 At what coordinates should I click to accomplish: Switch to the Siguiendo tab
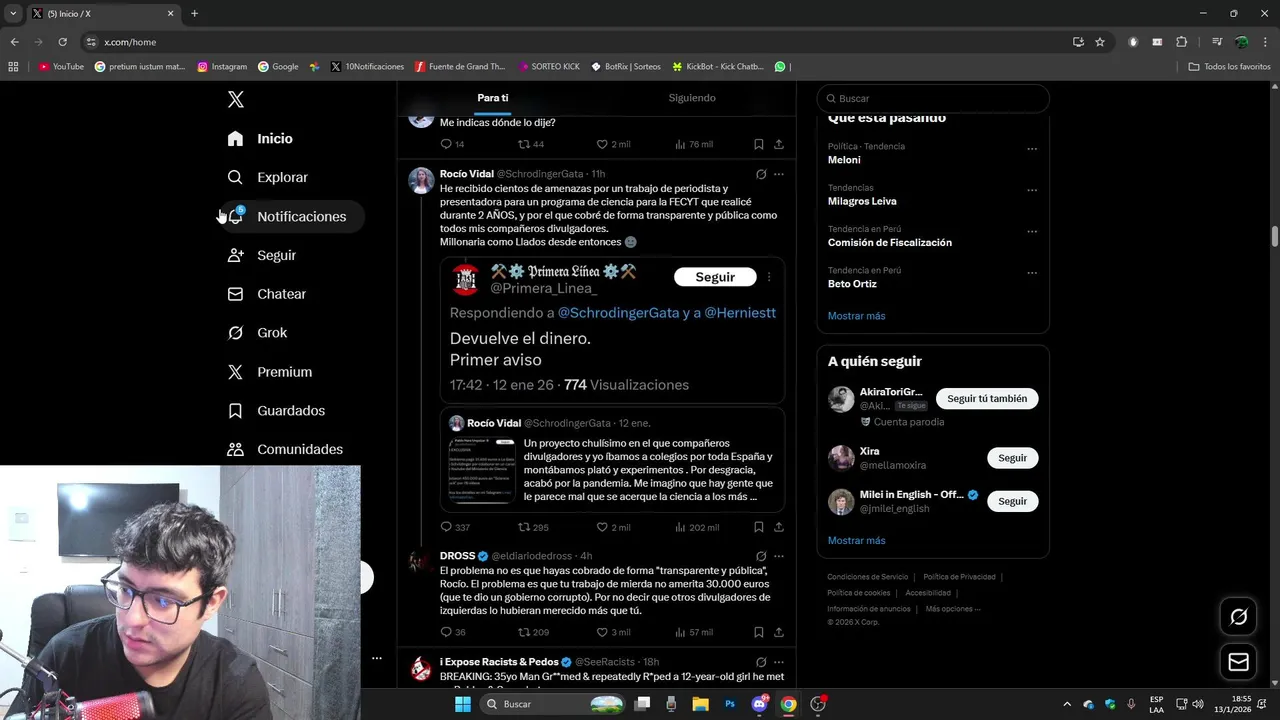pyautogui.click(x=692, y=98)
